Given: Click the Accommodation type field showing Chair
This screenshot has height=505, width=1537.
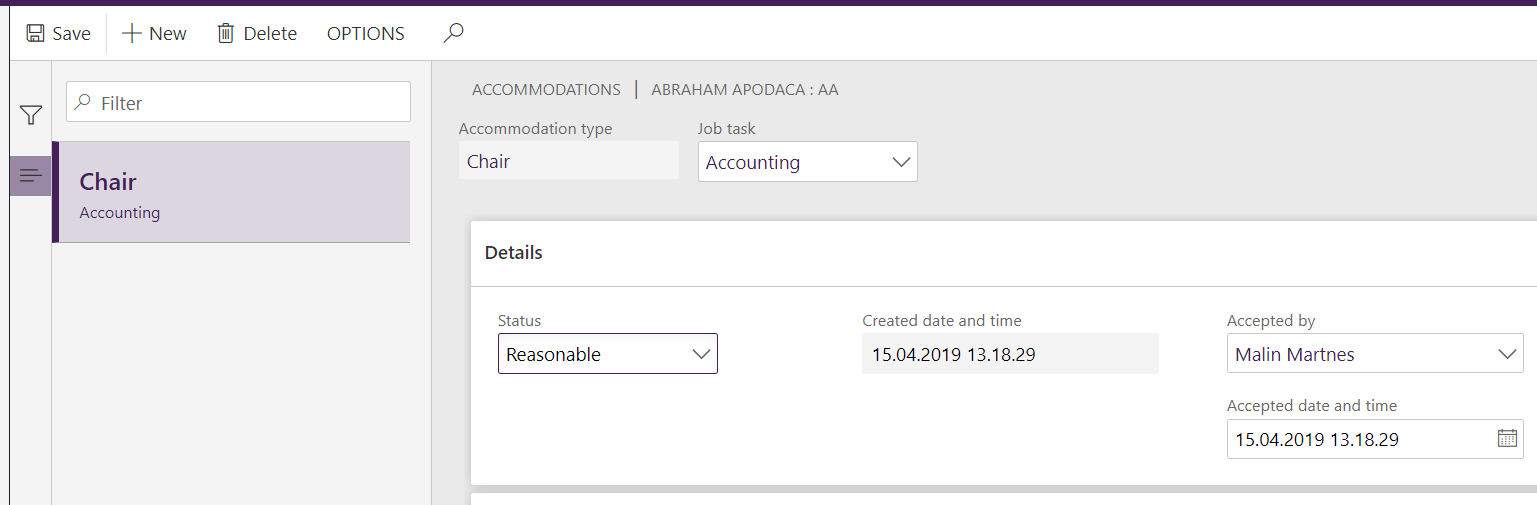Looking at the screenshot, I should tap(568, 162).
